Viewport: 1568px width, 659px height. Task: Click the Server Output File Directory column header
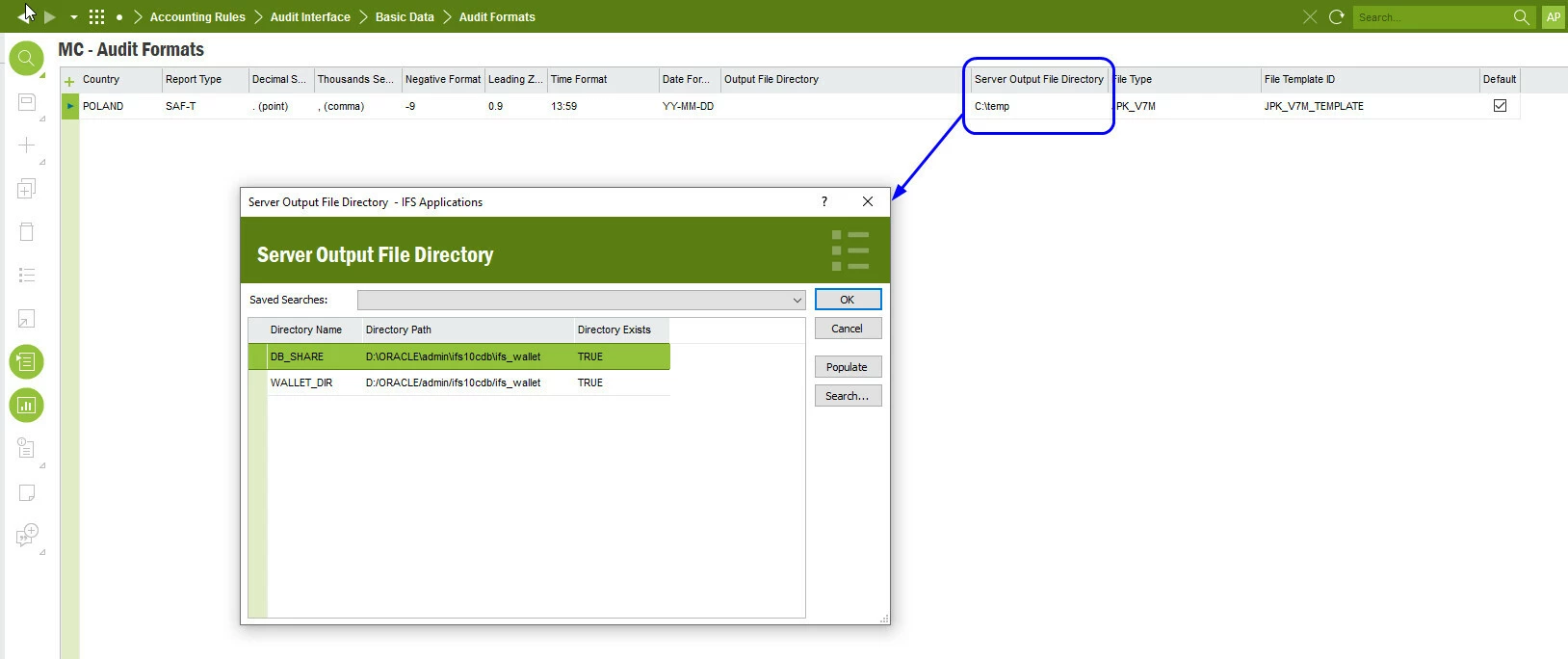tap(1039, 79)
